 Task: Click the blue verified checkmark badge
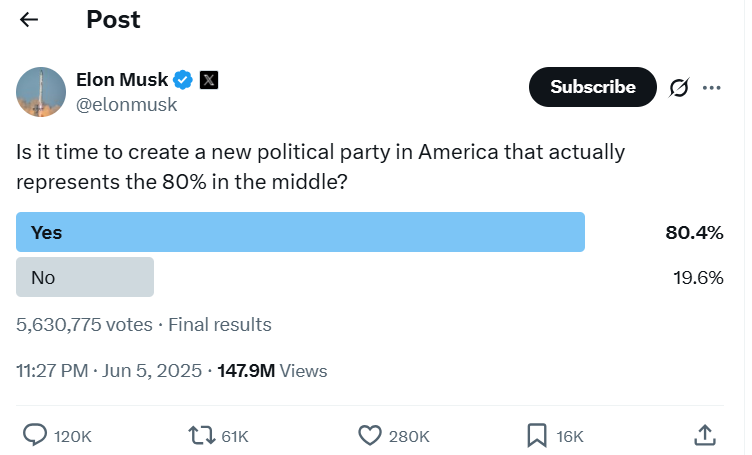pyautogui.click(x=183, y=80)
